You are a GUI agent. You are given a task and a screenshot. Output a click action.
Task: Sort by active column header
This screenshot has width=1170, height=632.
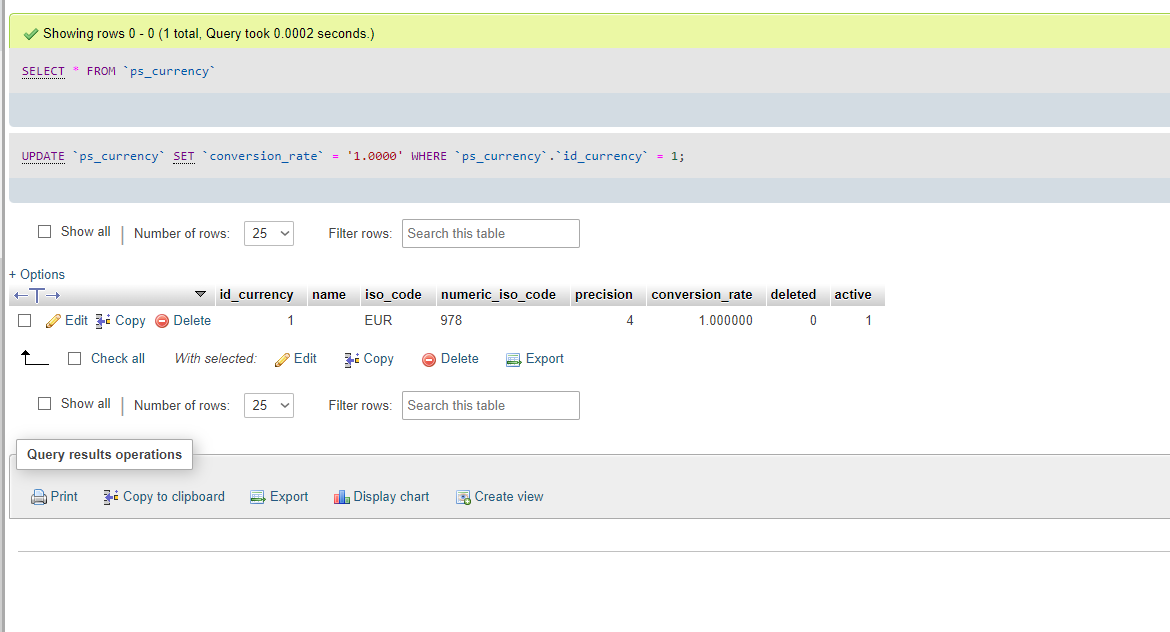pyautogui.click(x=853, y=295)
